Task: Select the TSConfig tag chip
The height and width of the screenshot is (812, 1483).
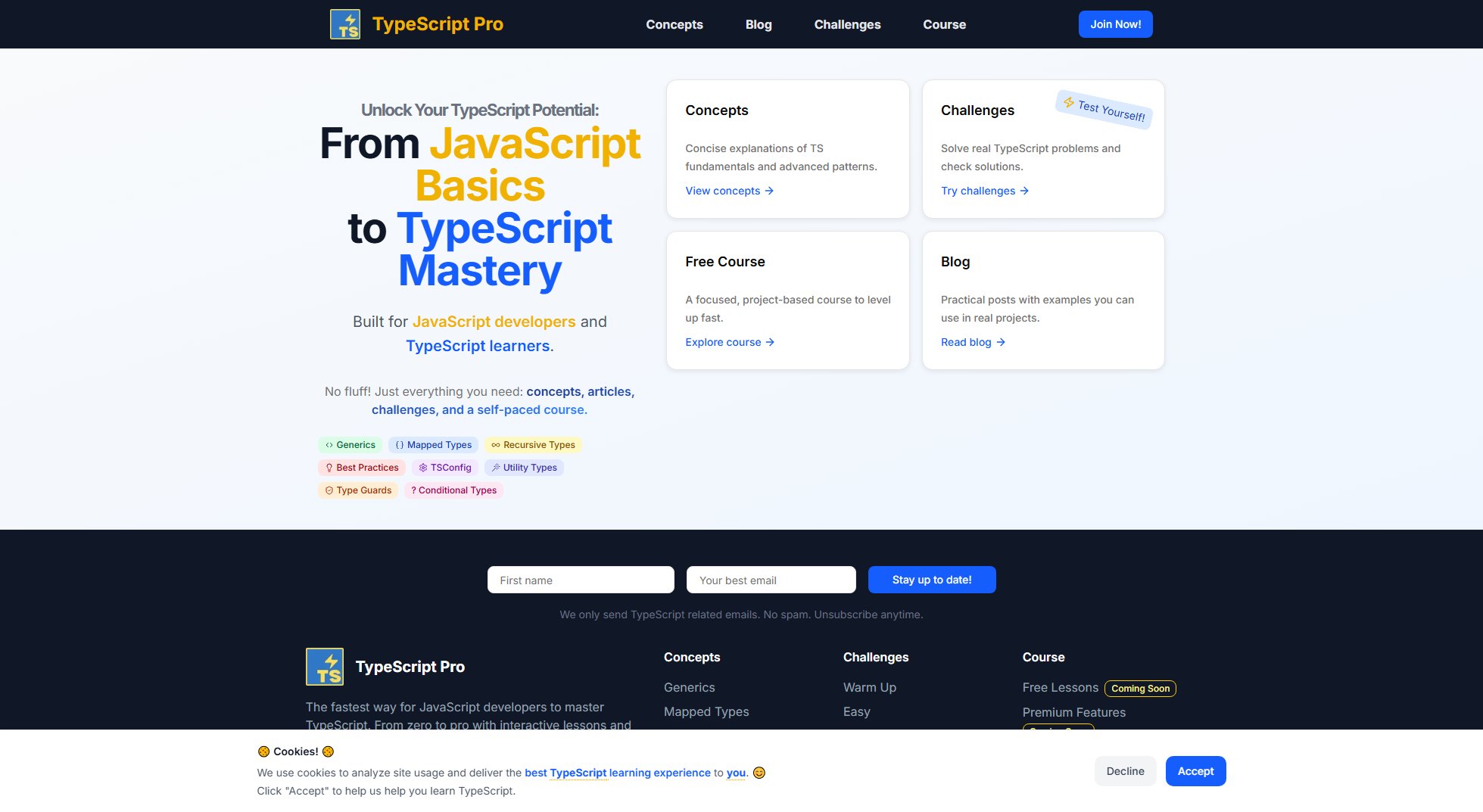Action: [445, 468]
